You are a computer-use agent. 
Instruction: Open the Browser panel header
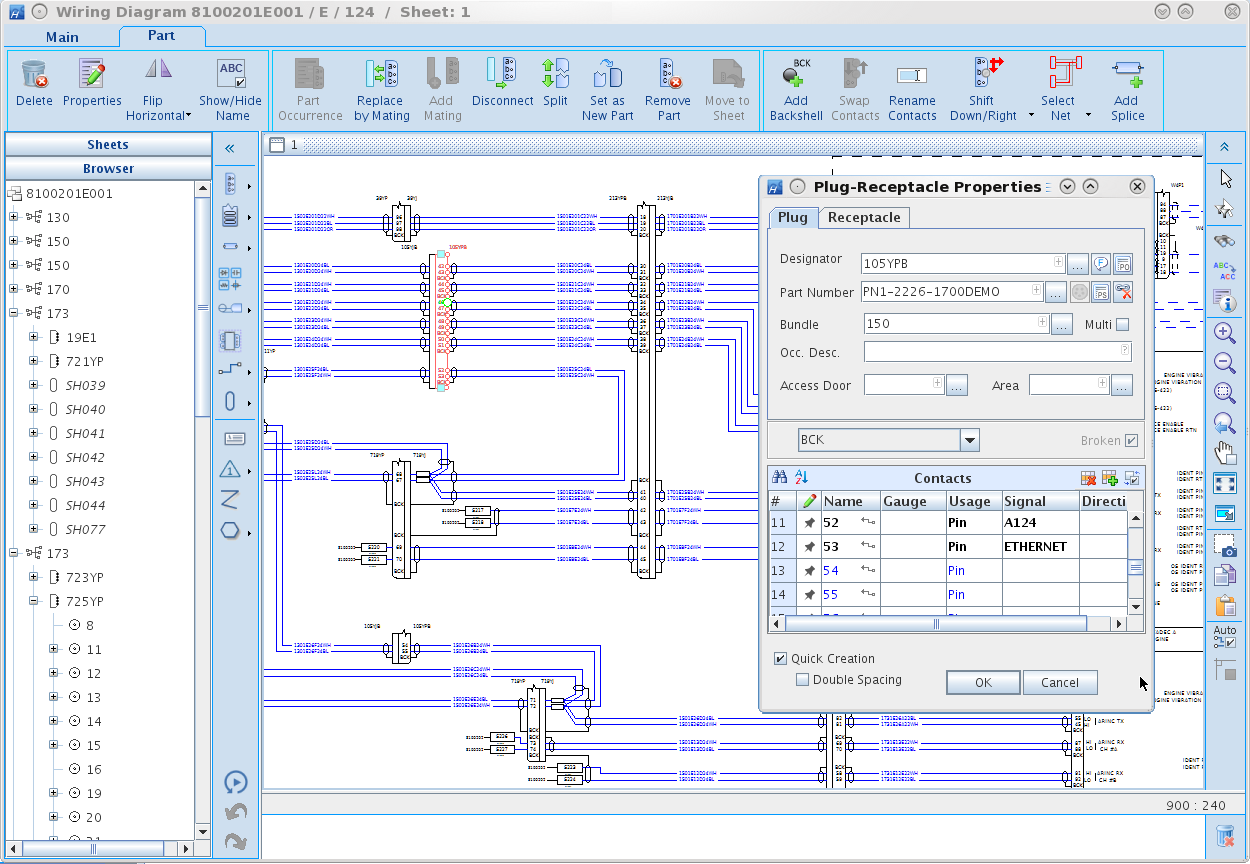[108, 169]
